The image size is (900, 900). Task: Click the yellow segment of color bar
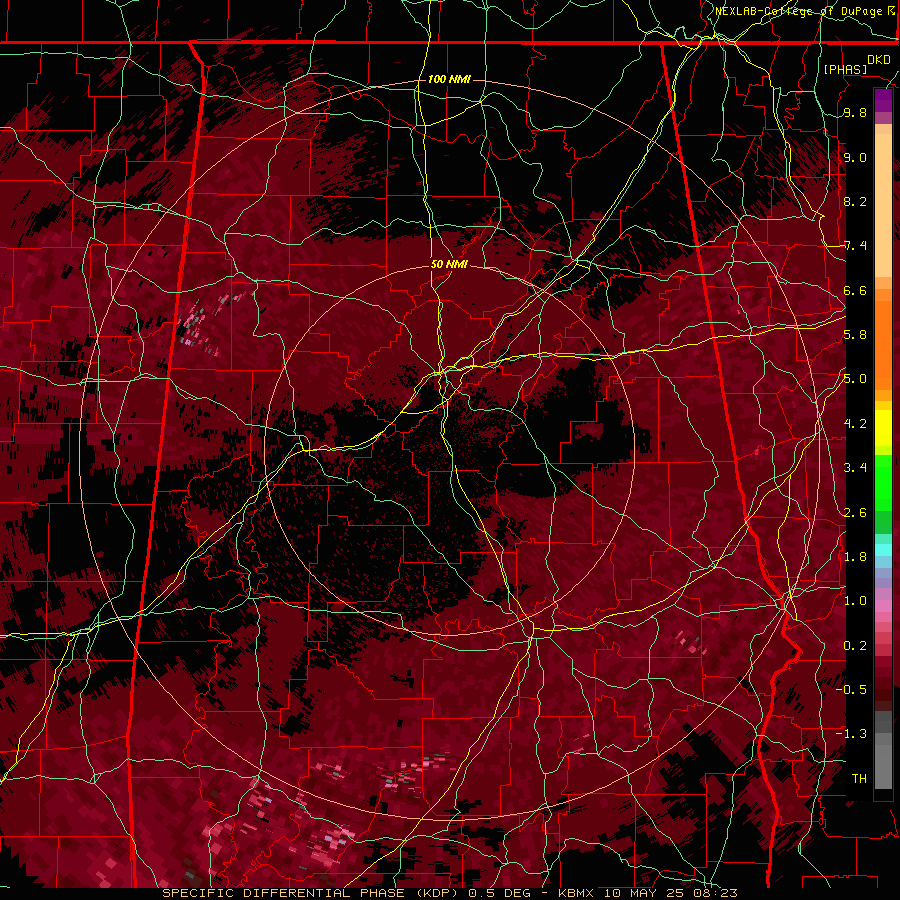coord(883,428)
